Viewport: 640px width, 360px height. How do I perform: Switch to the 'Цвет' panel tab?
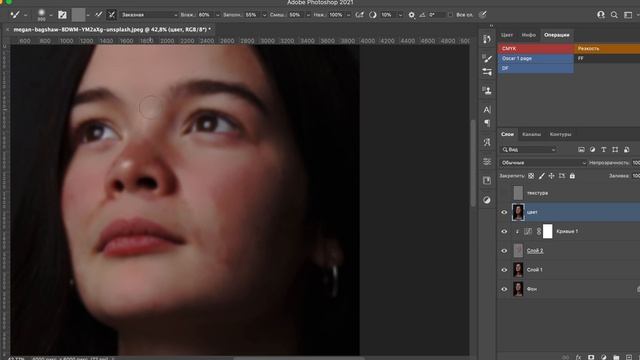[x=507, y=35]
